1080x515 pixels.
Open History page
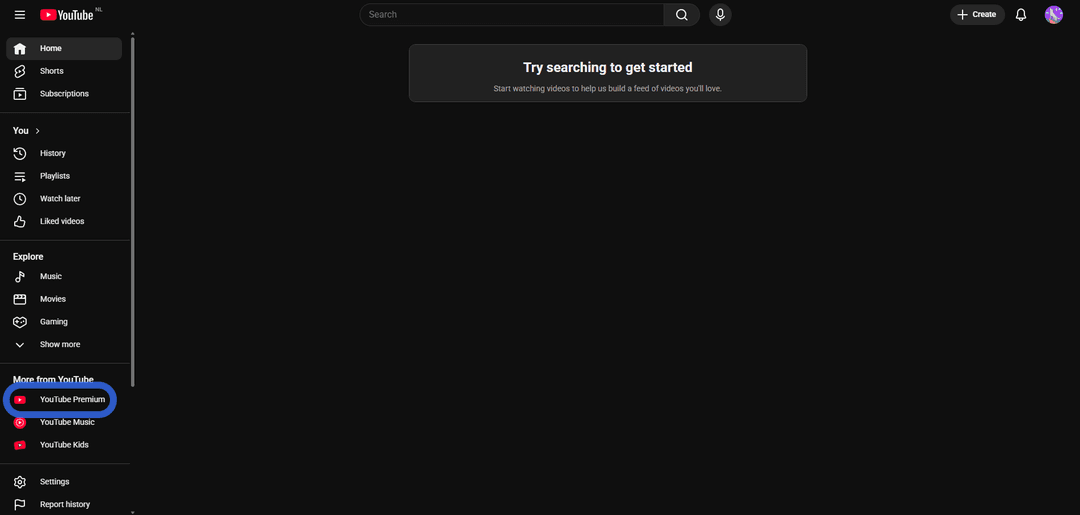(x=64, y=153)
